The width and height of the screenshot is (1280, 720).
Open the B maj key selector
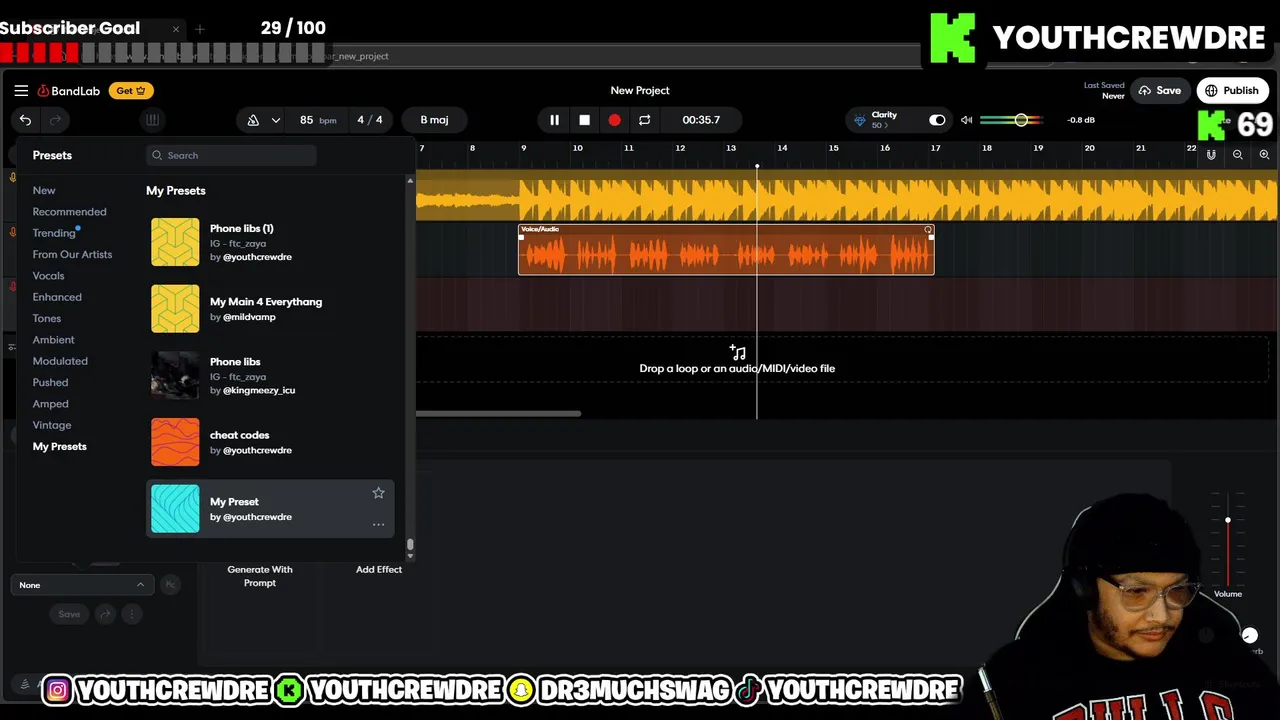point(434,120)
